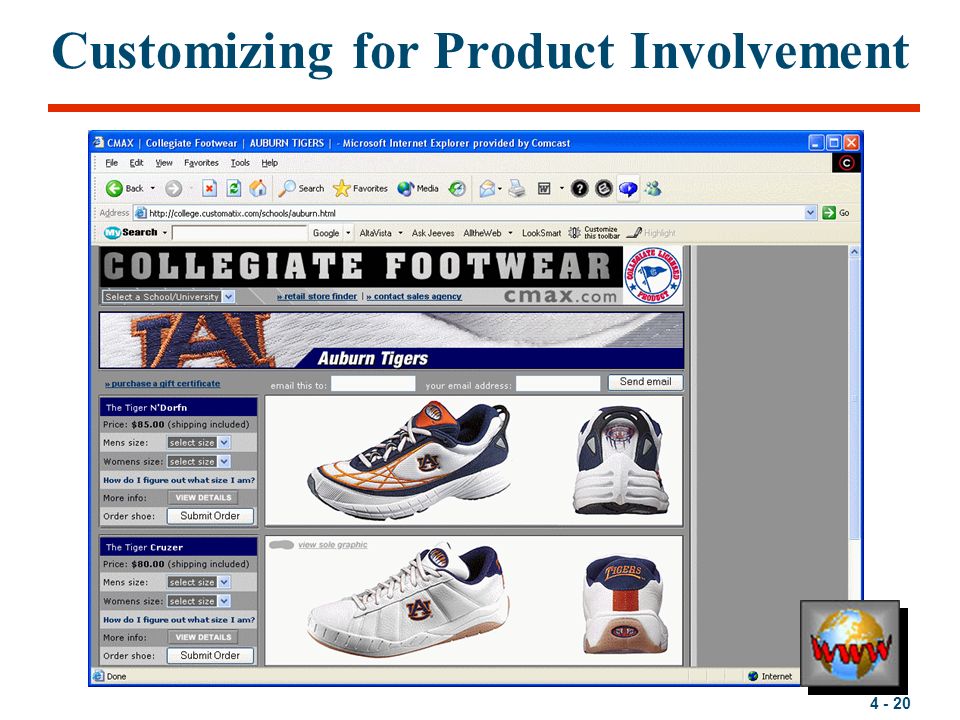Click the Print icon
960x720 pixels.
click(517, 189)
